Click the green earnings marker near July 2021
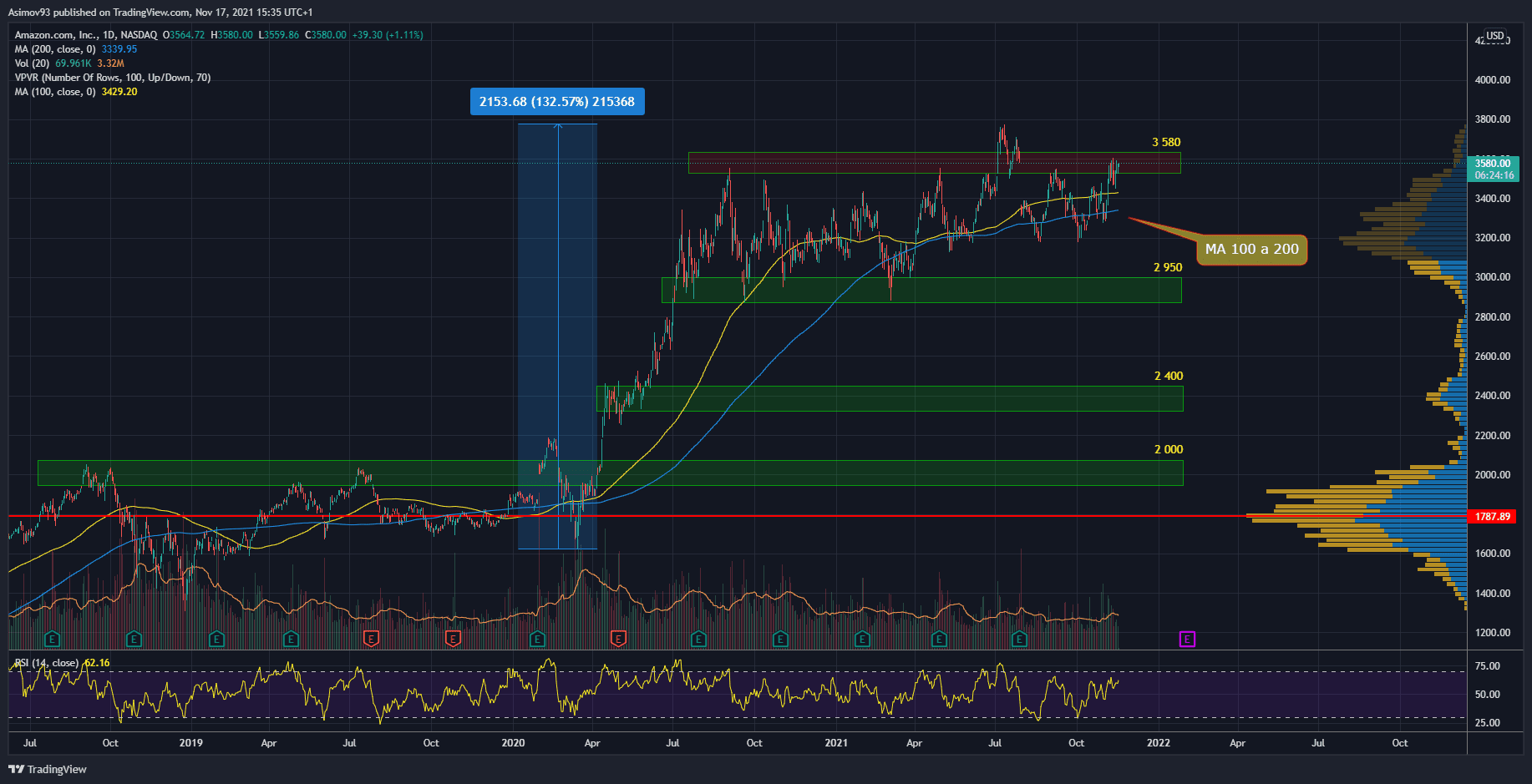Screen dimensions: 1532x784 click(1019, 640)
